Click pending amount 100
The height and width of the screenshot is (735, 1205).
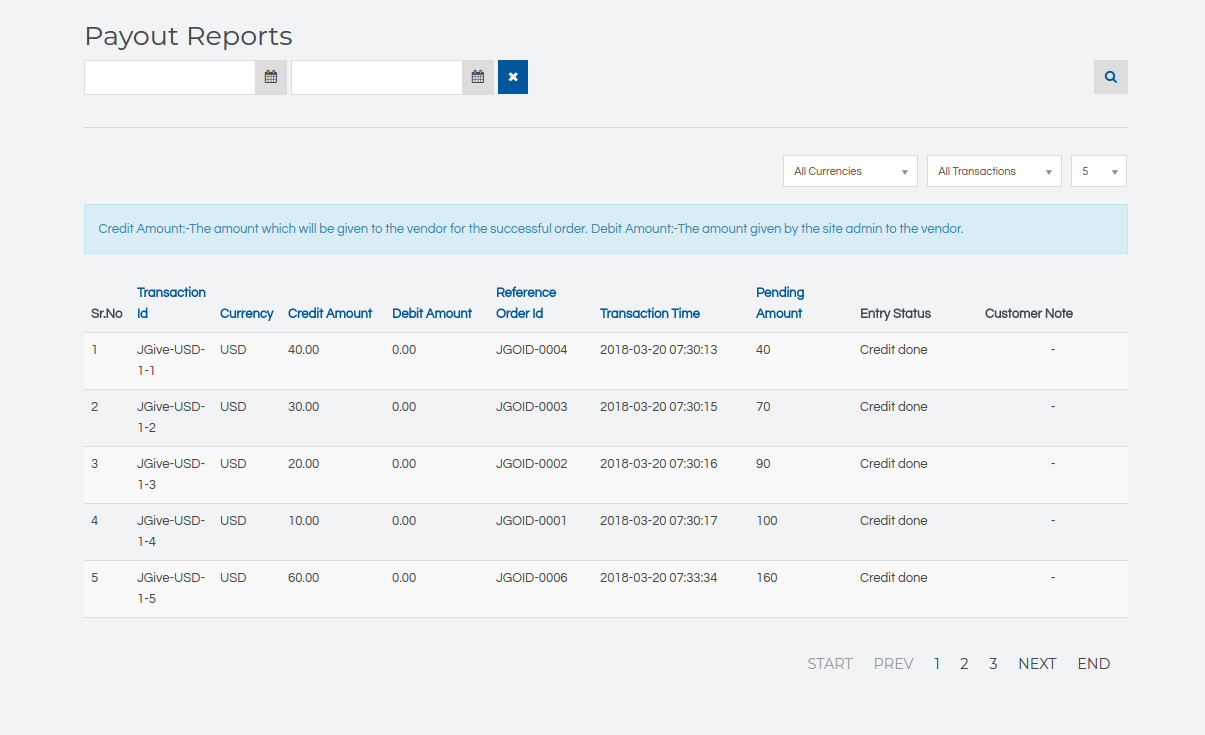coord(767,521)
